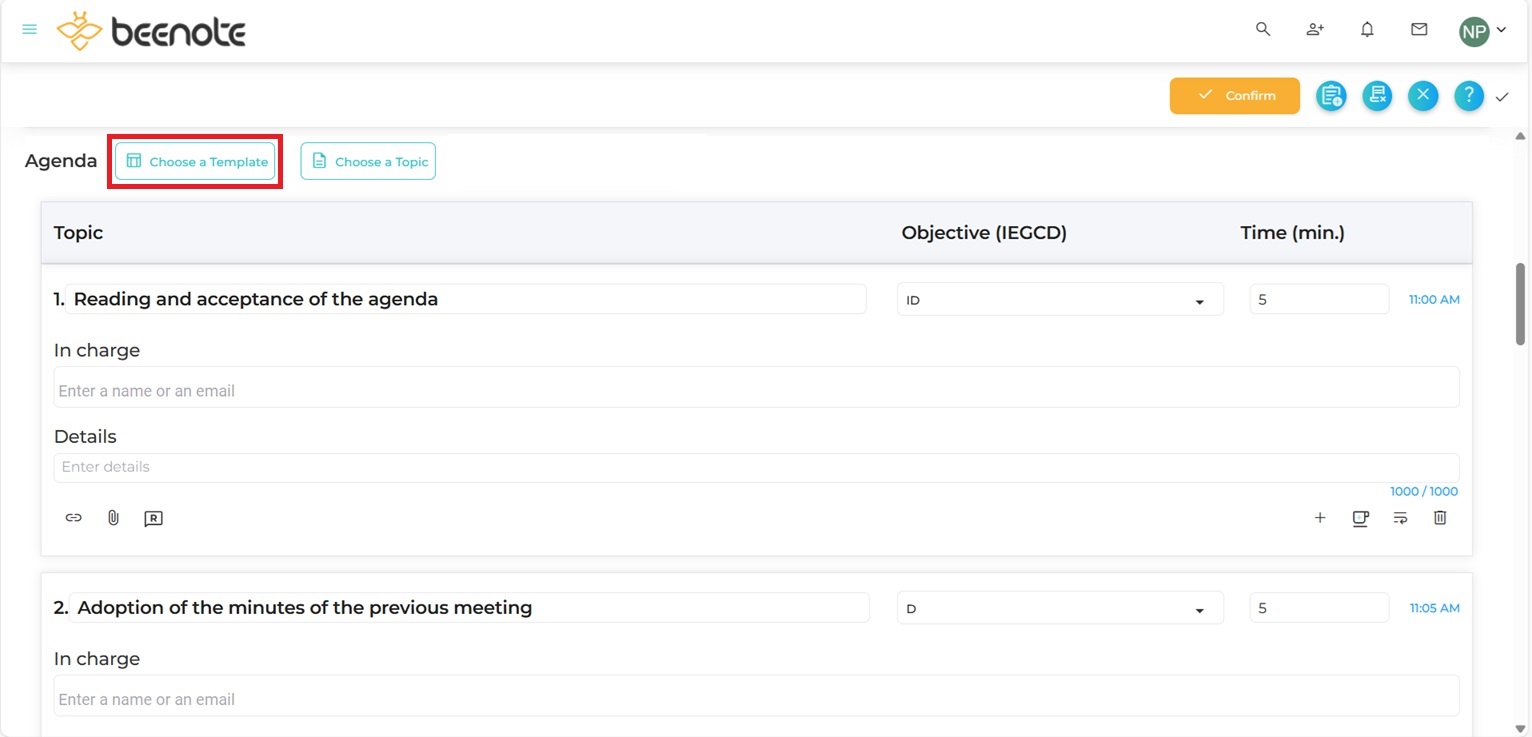Click the link icon in topic 1
The image size is (1532, 737).
pos(73,518)
